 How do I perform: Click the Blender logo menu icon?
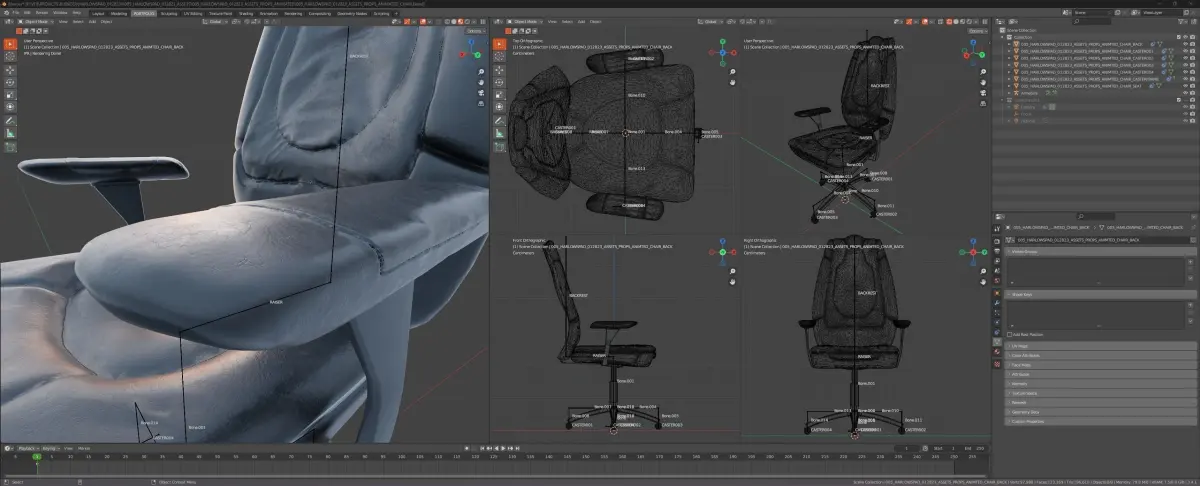(x=6, y=13)
